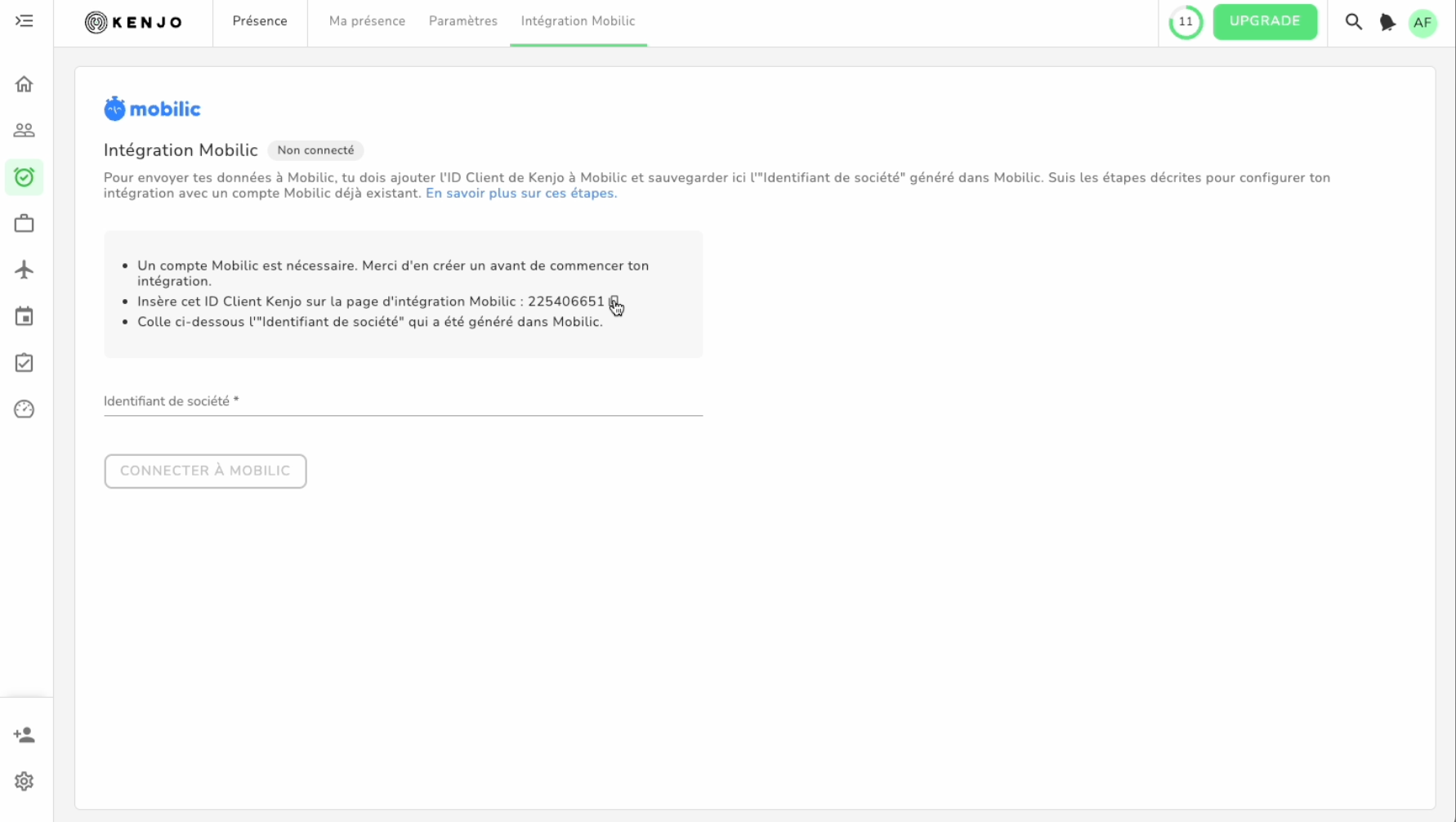Image resolution: width=1456 pixels, height=822 pixels.
Task: Click the green UPGRADE button
Action: click(1265, 22)
